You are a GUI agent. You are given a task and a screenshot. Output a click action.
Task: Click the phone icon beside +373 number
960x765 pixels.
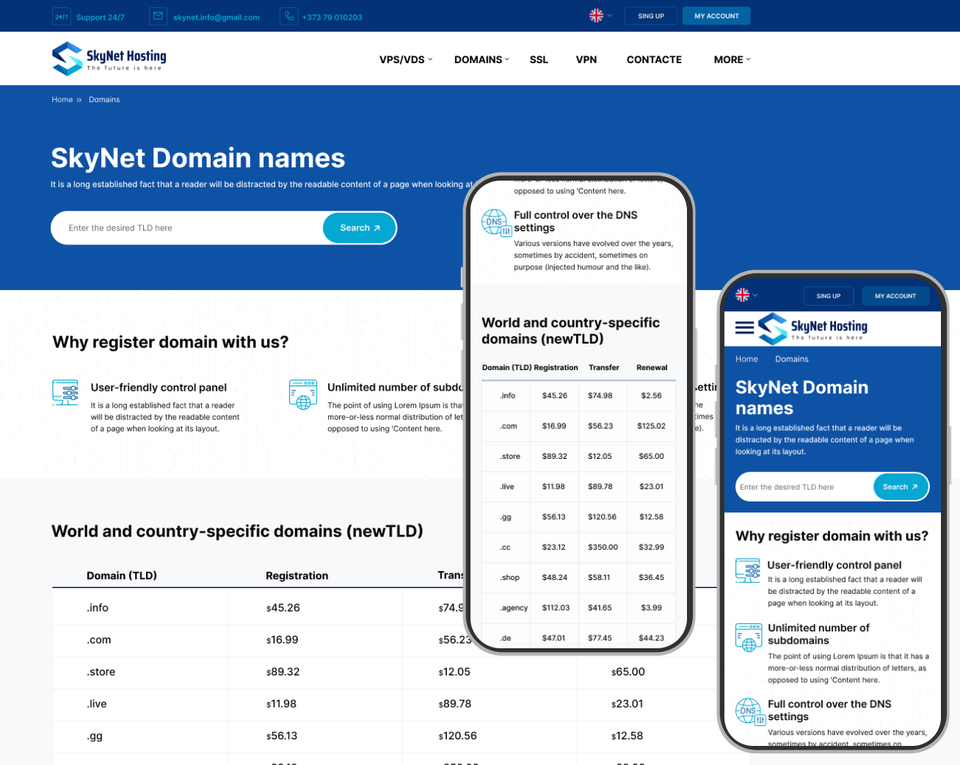pos(289,16)
